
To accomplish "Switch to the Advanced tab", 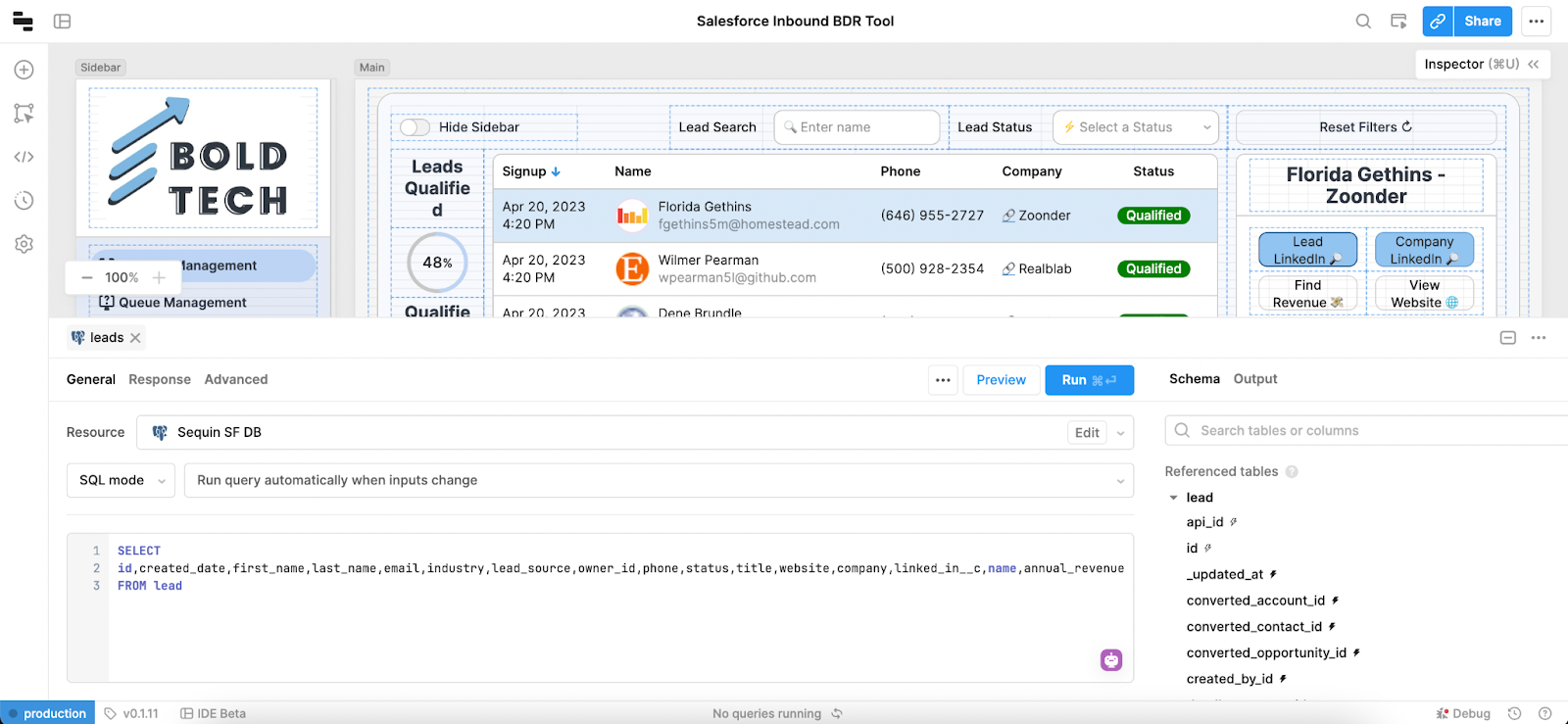I will (236, 379).
